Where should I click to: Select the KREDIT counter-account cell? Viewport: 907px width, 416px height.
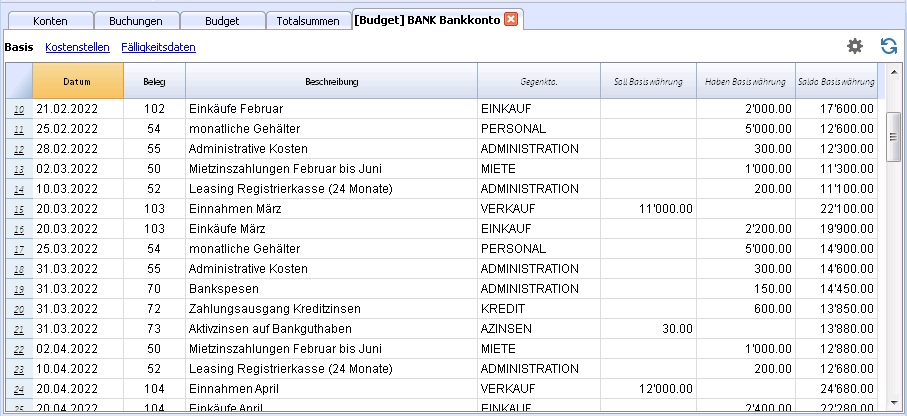pyautogui.click(x=539, y=309)
